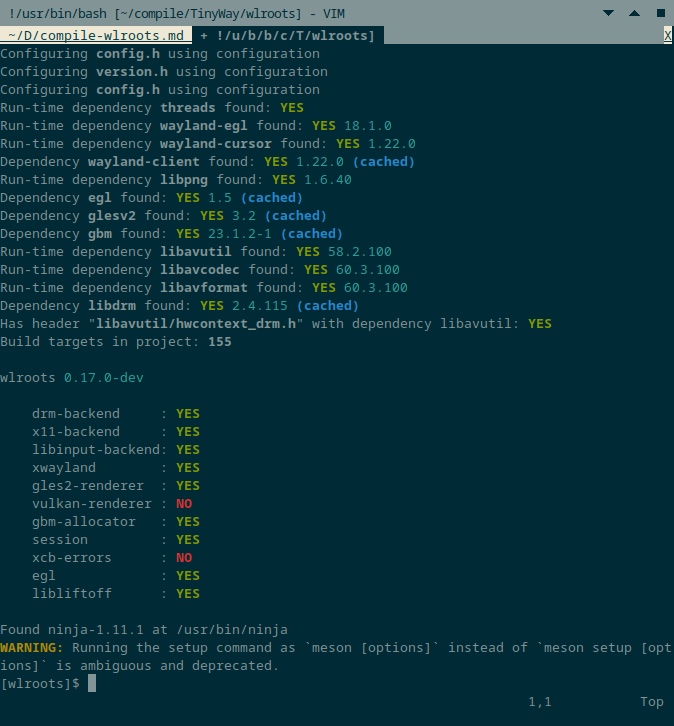Image resolution: width=674 pixels, height=726 pixels.
Task: Click the Top scroll position indicator
Action: (652, 702)
